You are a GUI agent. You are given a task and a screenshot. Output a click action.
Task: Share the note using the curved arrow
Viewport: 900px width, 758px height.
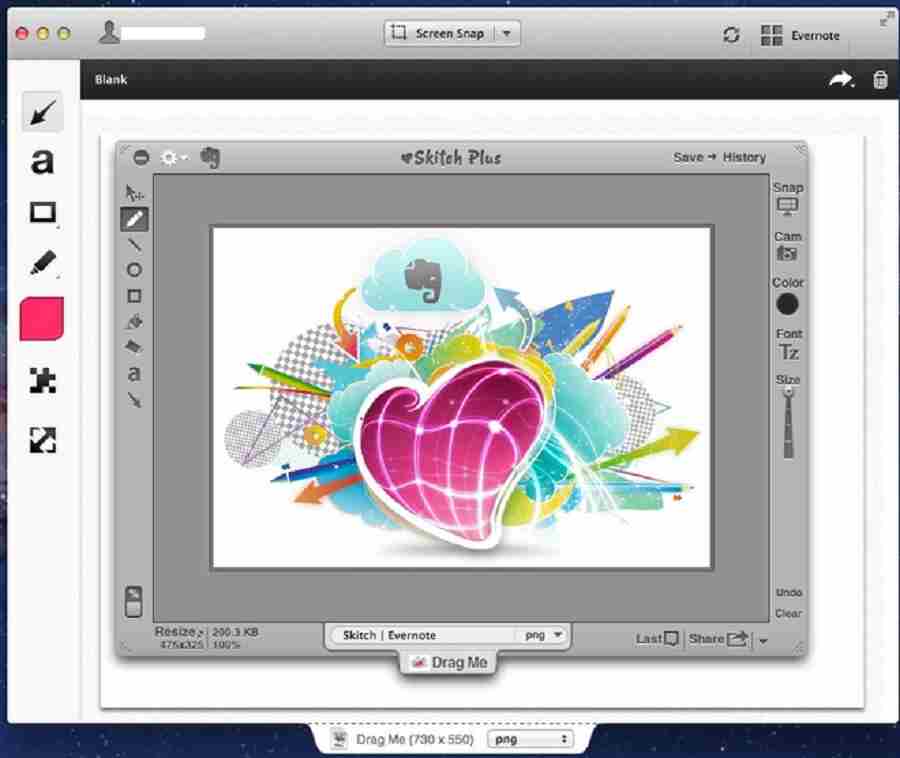pyautogui.click(x=841, y=79)
